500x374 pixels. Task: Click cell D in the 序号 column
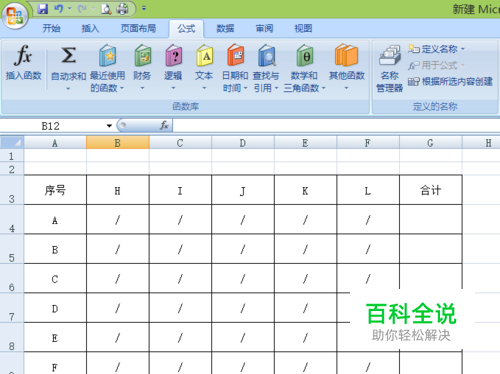pos(55,308)
